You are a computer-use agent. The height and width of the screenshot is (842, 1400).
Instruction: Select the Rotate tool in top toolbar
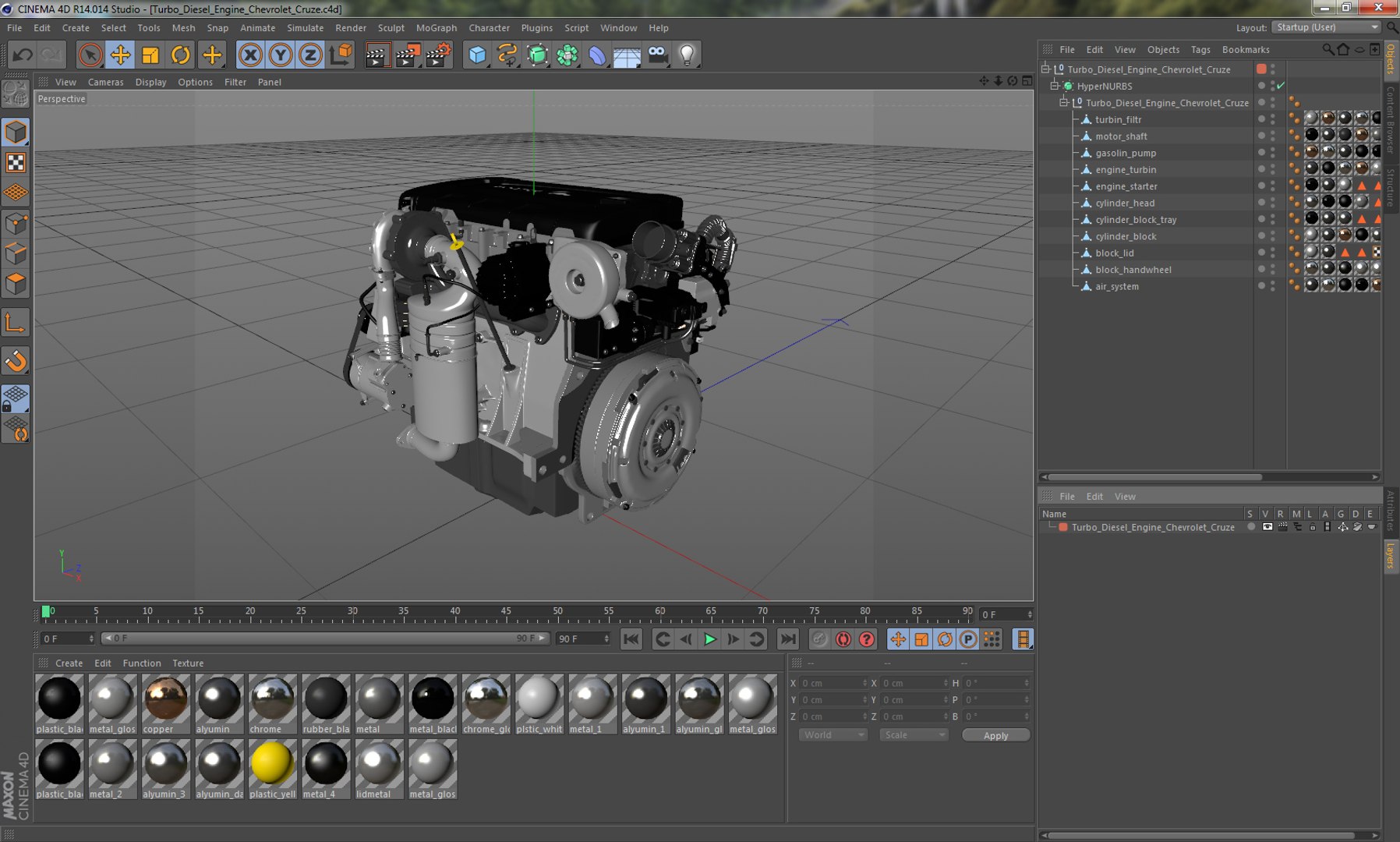(181, 55)
